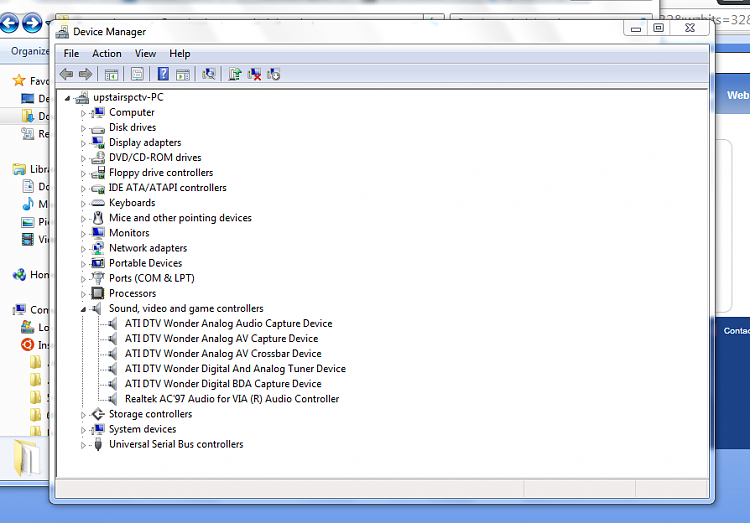Open the View menu
This screenshot has height=523, width=750.
click(145, 54)
